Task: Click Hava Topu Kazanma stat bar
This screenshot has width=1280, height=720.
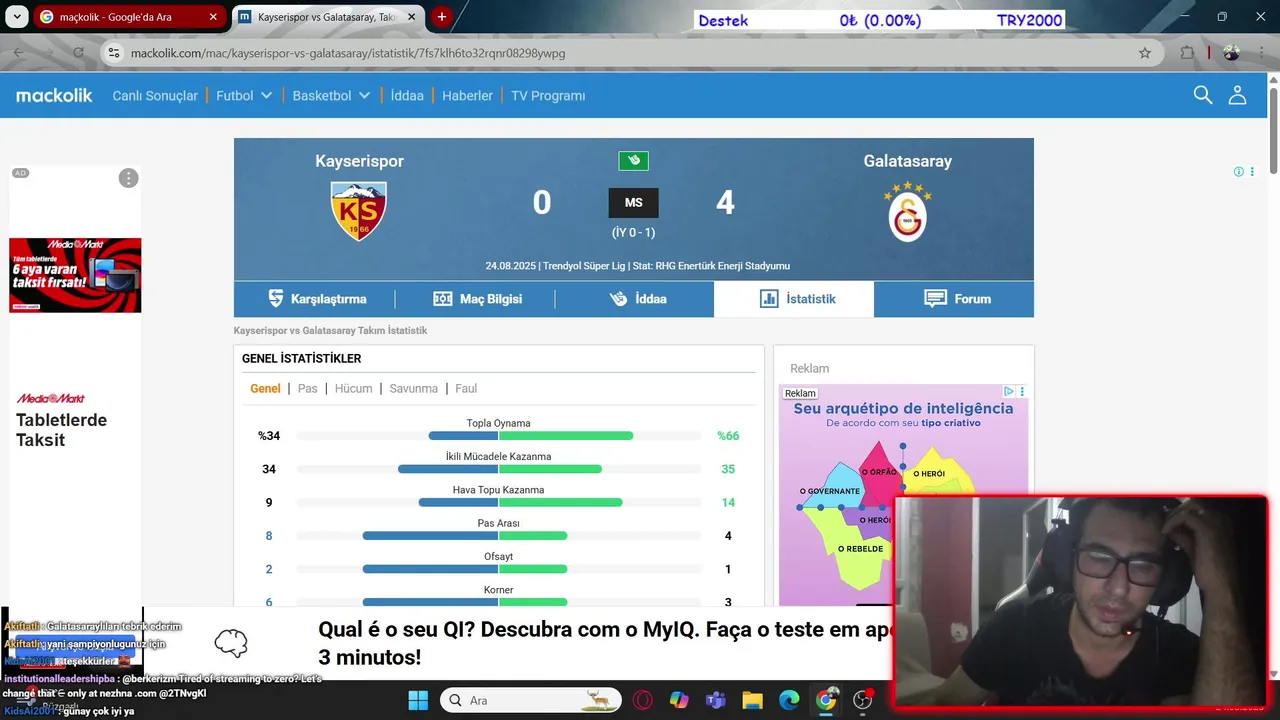Action: tap(498, 502)
